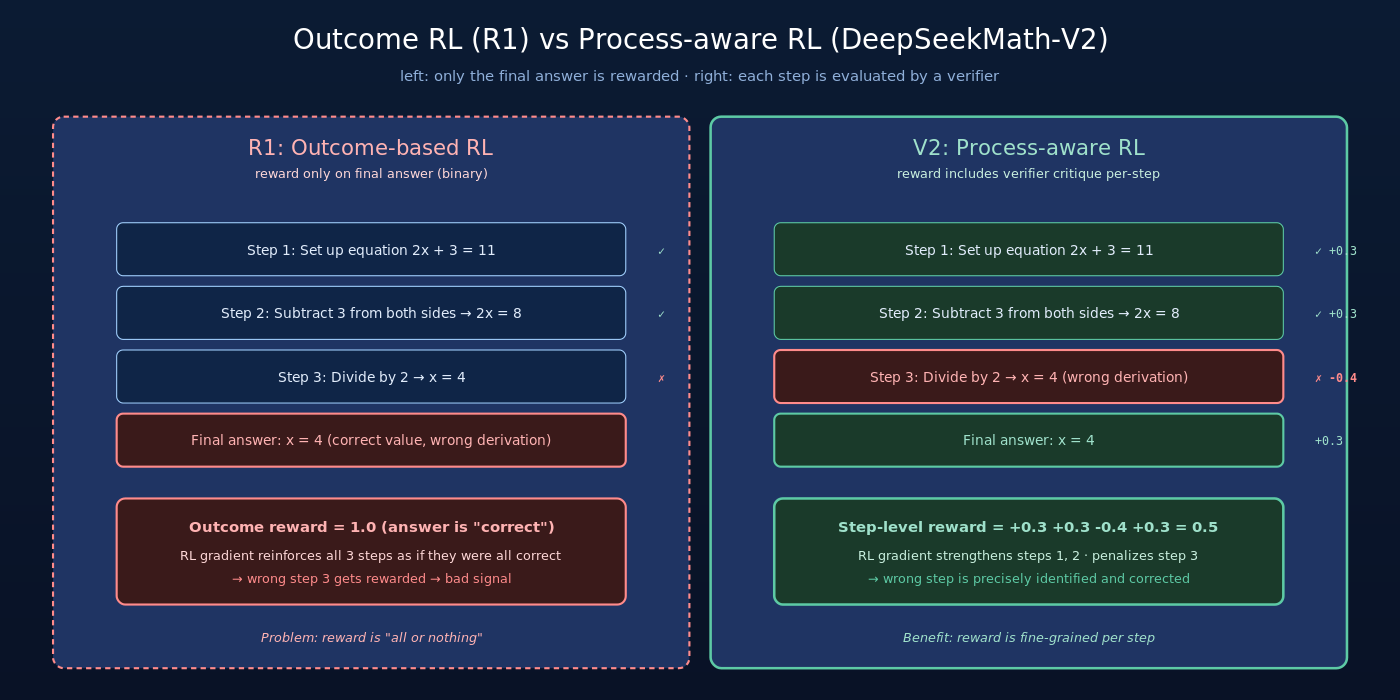1400x700 pixels.
Task: Click the check mark beside R1 Step 2
Action: pos(661,314)
